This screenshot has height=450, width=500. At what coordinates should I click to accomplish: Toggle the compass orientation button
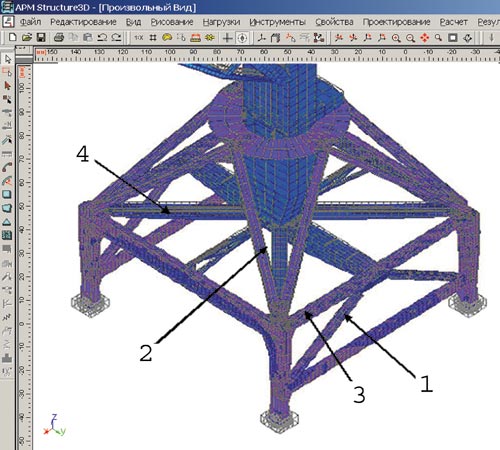tap(243, 38)
